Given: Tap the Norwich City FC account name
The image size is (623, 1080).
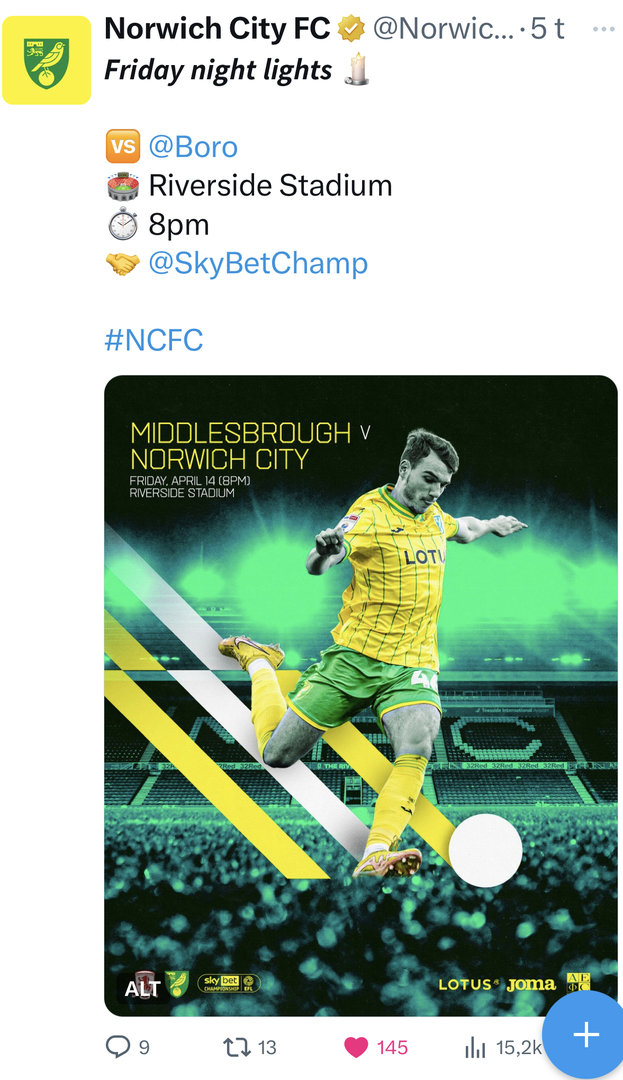Looking at the screenshot, I should pyautogui.click(x=217, y=29).
